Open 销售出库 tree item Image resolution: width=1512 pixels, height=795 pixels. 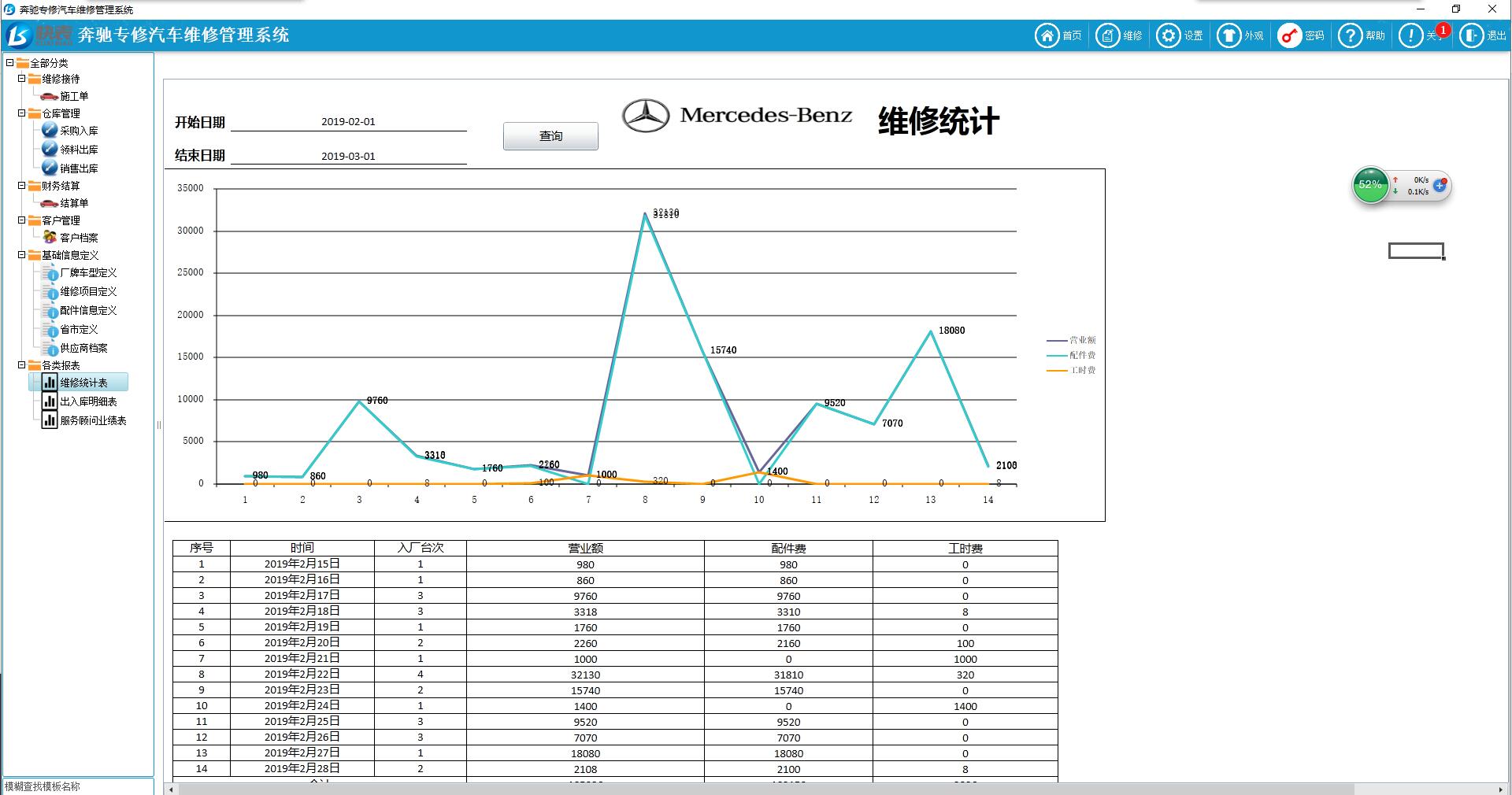[70, 168]
